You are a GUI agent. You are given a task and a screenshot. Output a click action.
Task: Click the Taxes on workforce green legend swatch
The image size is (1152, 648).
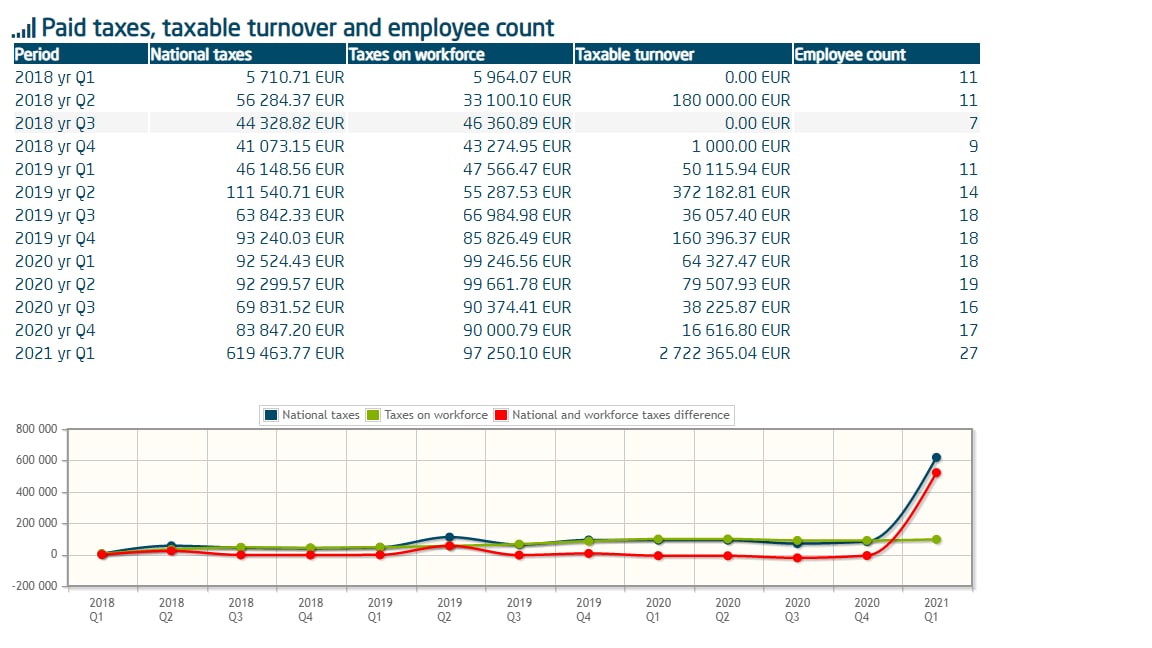click(x=373, y=415)
